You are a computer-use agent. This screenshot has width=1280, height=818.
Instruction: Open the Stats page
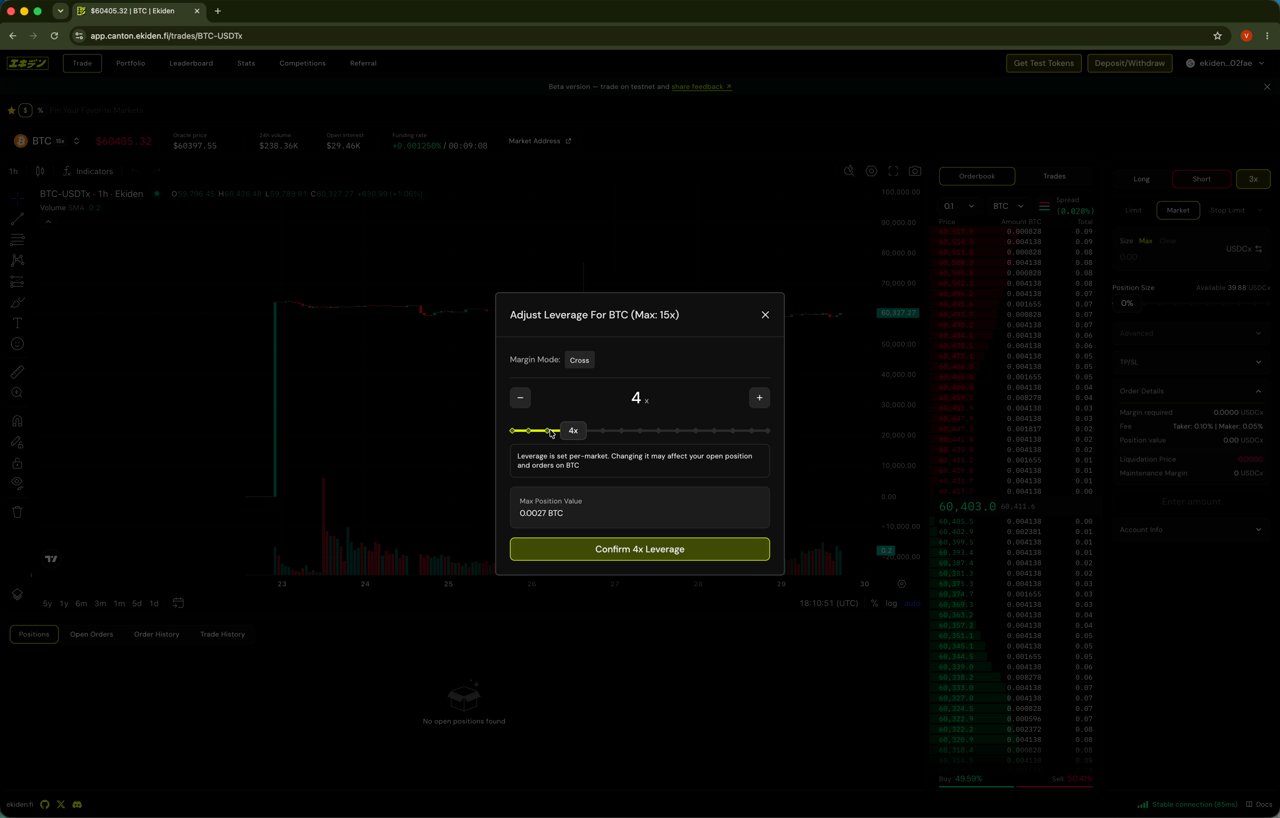coord(246,63)
